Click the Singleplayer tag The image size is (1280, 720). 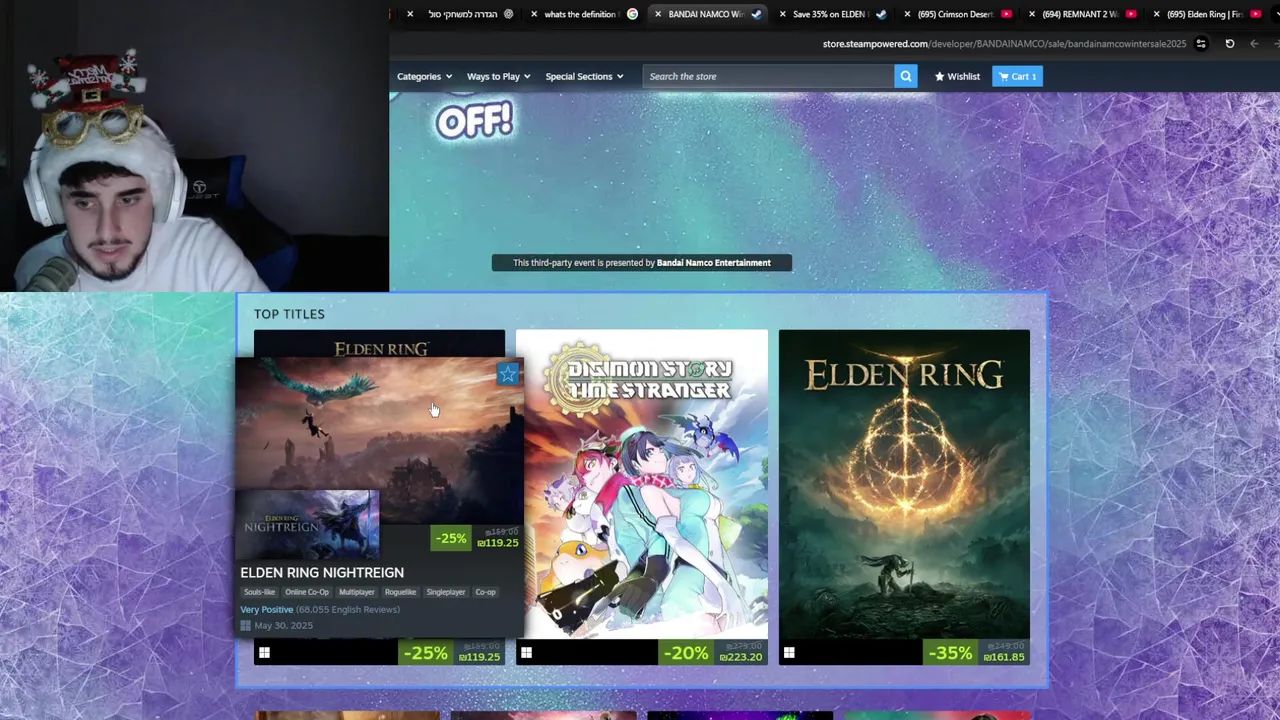(445, 592)
